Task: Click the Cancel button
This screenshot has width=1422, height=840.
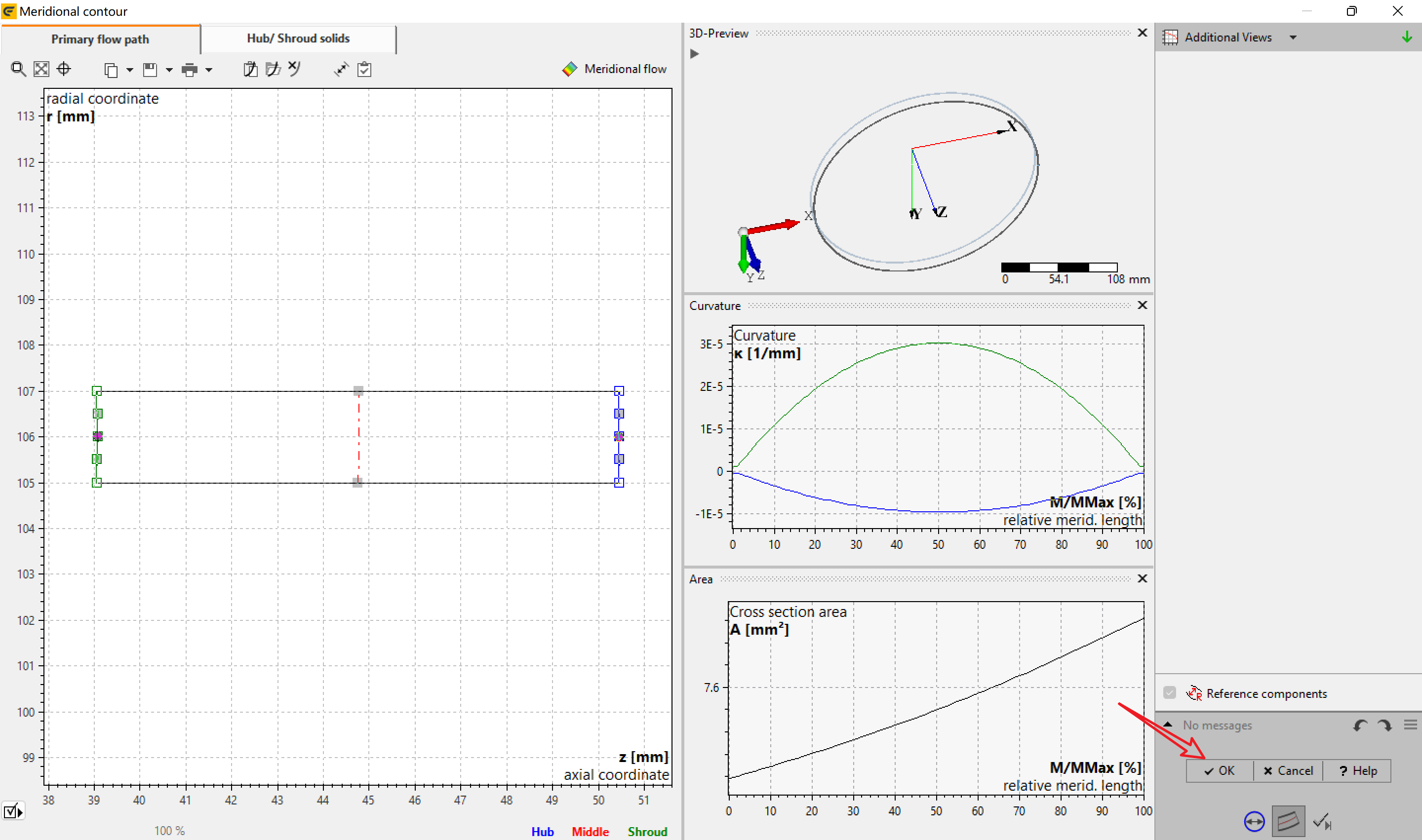Action: pos(1288,770)
